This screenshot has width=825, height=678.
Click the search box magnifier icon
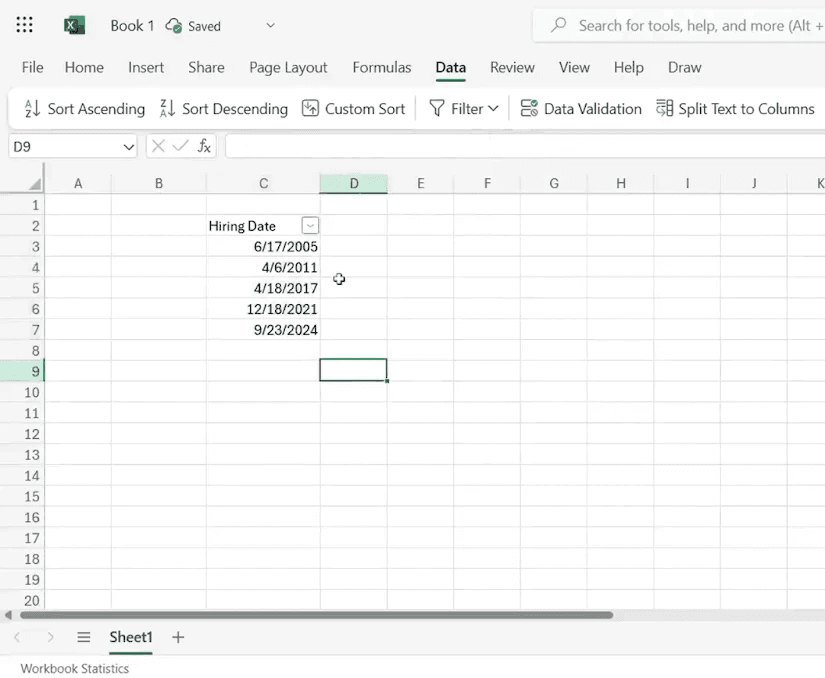coord(558,25)
